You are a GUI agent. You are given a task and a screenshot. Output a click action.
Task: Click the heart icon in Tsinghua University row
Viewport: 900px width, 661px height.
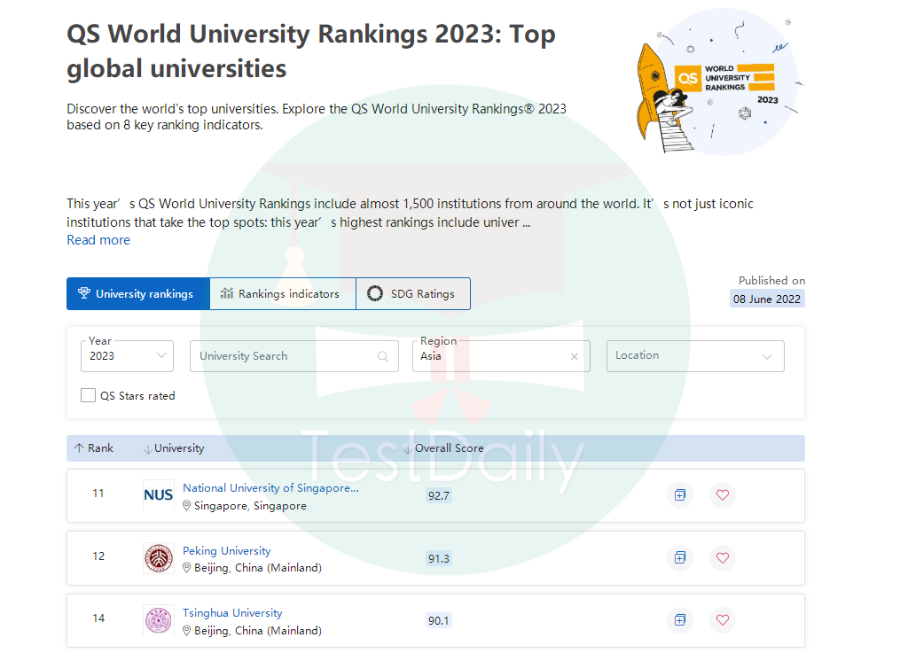coord(722,620)
